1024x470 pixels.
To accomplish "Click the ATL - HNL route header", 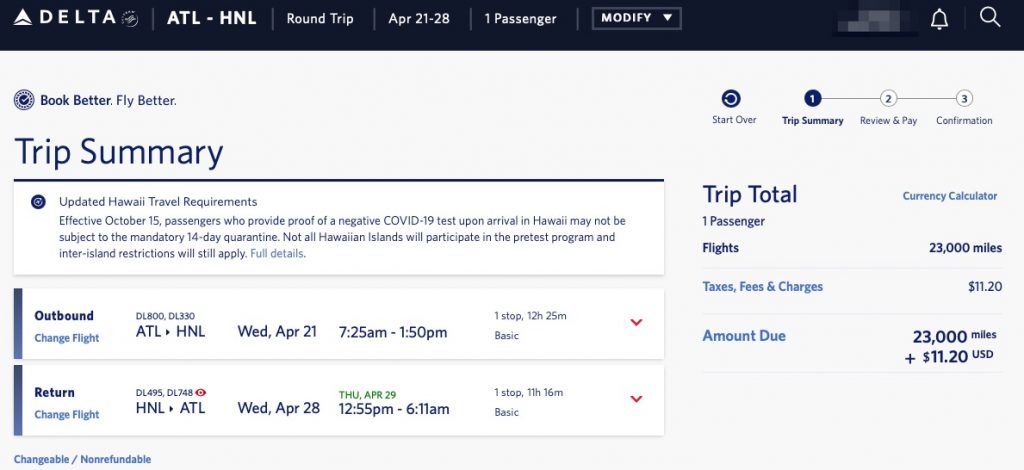I will point(210,18).
